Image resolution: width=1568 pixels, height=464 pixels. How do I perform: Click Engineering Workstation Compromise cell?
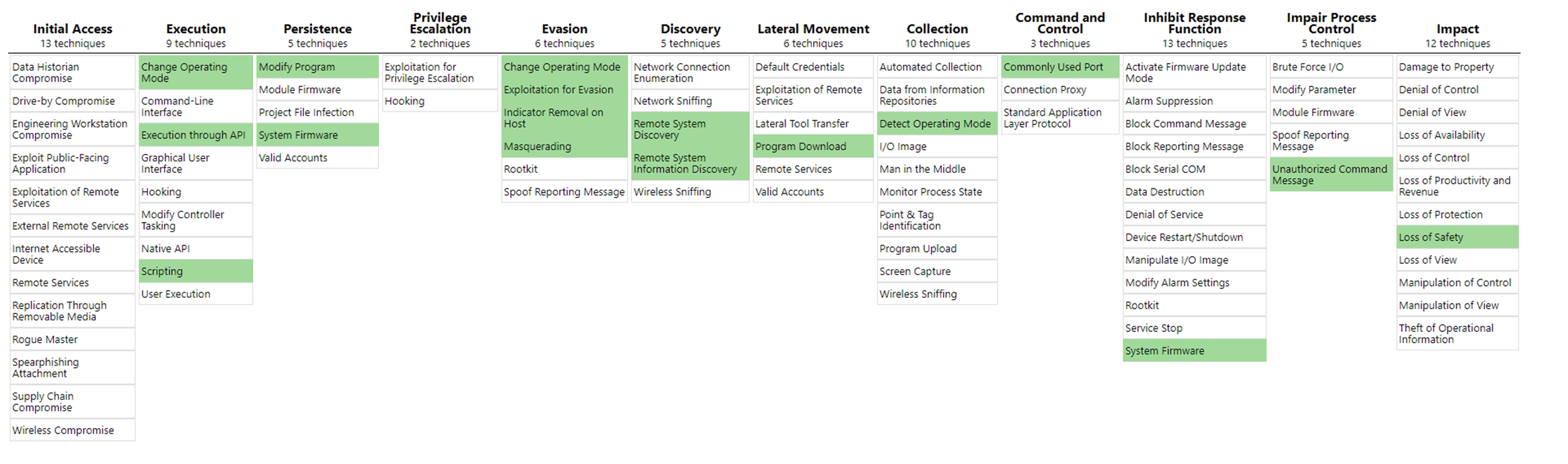click(72, 129)
